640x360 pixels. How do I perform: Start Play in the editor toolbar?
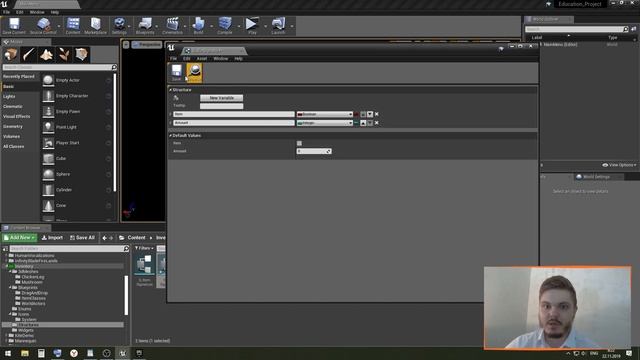point(252,26)
